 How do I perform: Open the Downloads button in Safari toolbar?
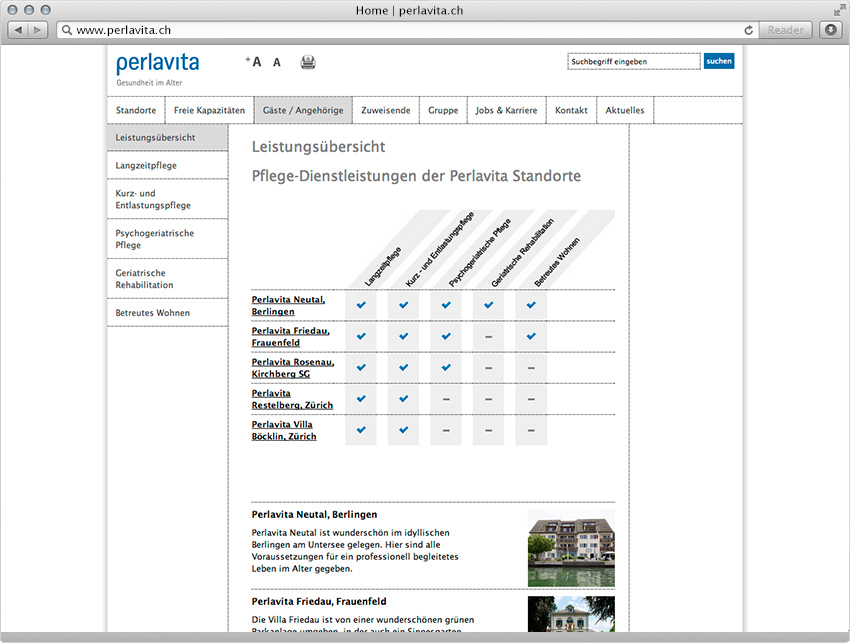pos(830,30)
